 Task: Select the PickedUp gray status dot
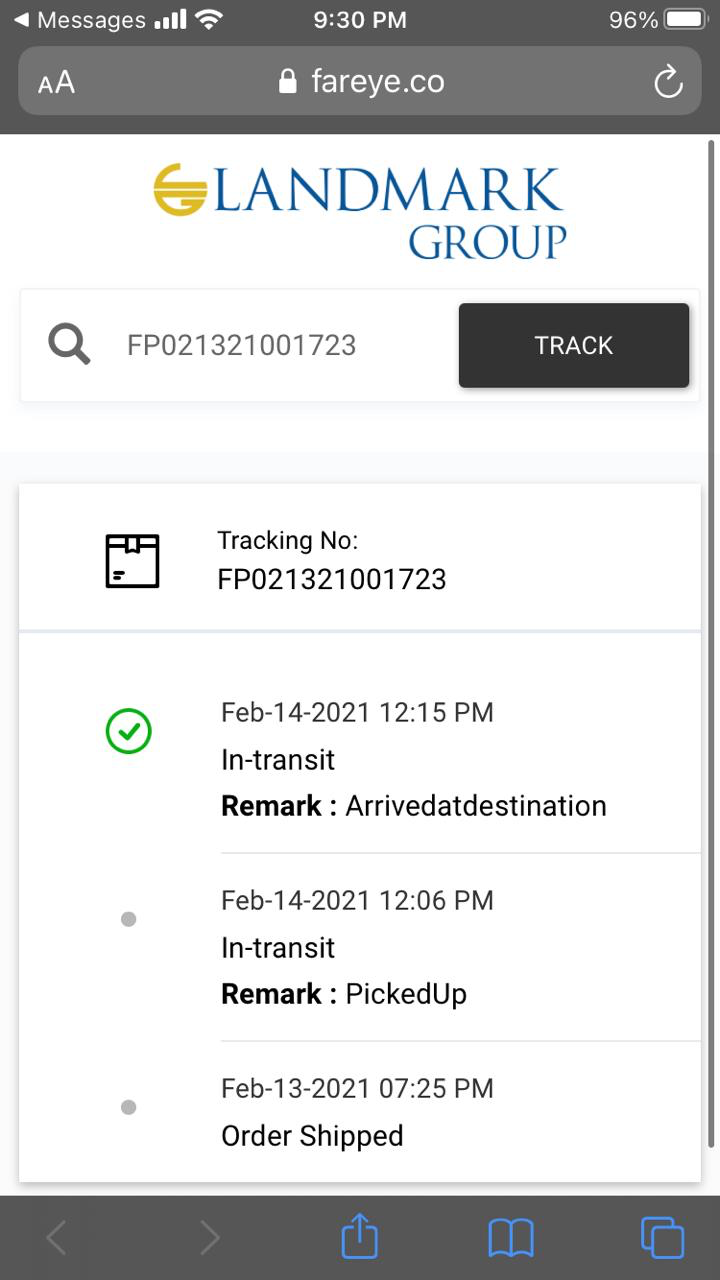[x=128, y=919]
